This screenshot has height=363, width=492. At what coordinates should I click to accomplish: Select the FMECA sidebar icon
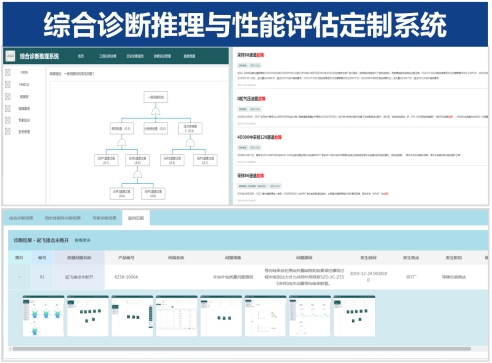(8, 85)
